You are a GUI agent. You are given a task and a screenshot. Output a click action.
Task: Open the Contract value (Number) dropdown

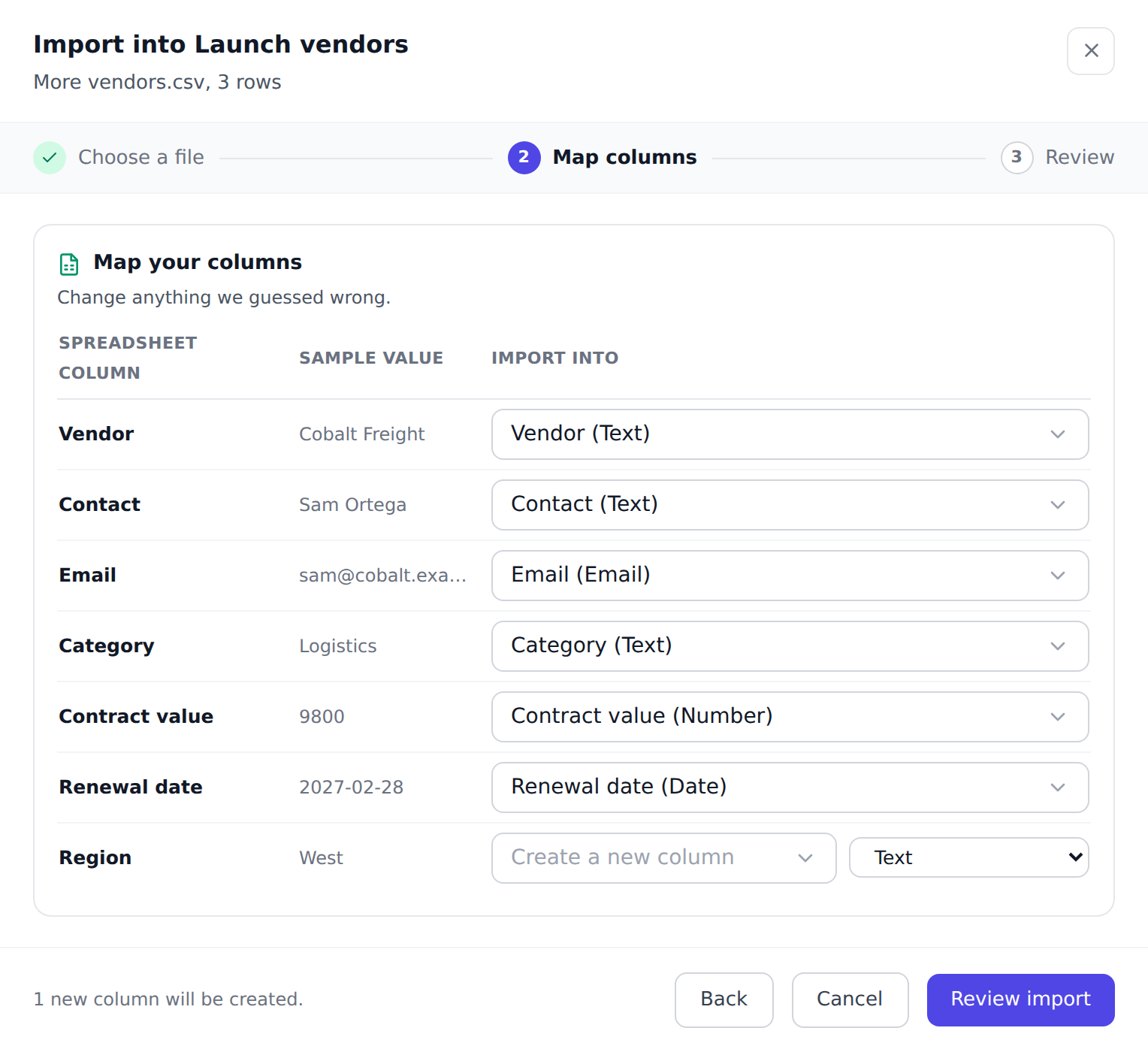tap(790, 717)
